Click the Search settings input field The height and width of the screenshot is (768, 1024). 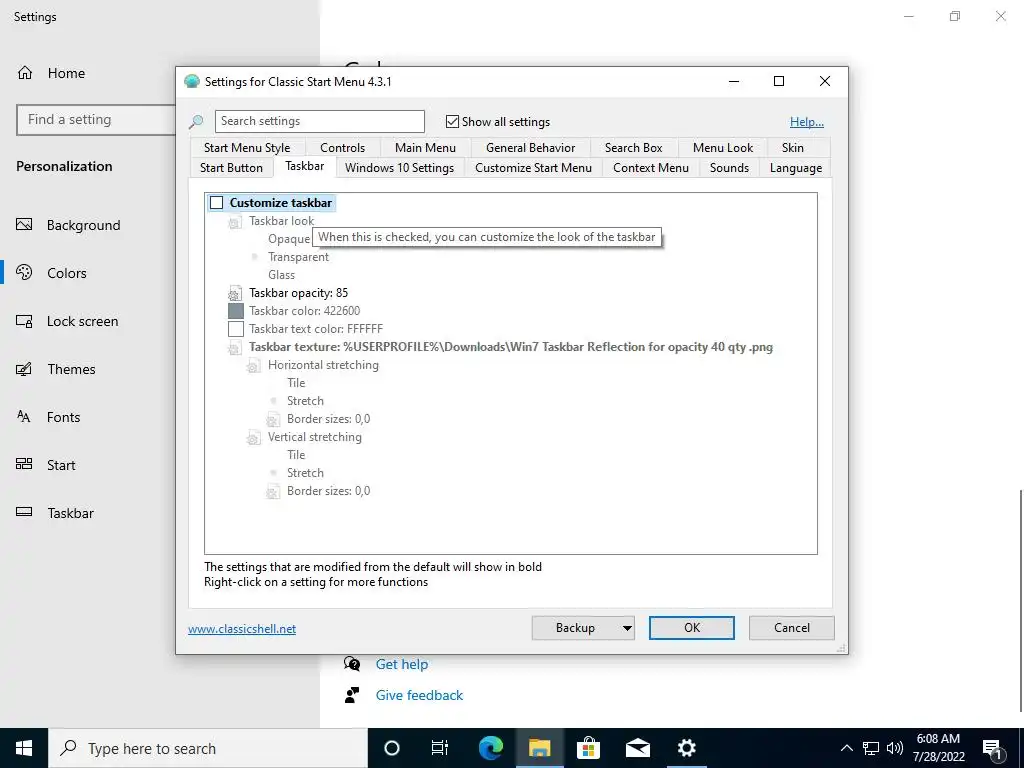320,121
